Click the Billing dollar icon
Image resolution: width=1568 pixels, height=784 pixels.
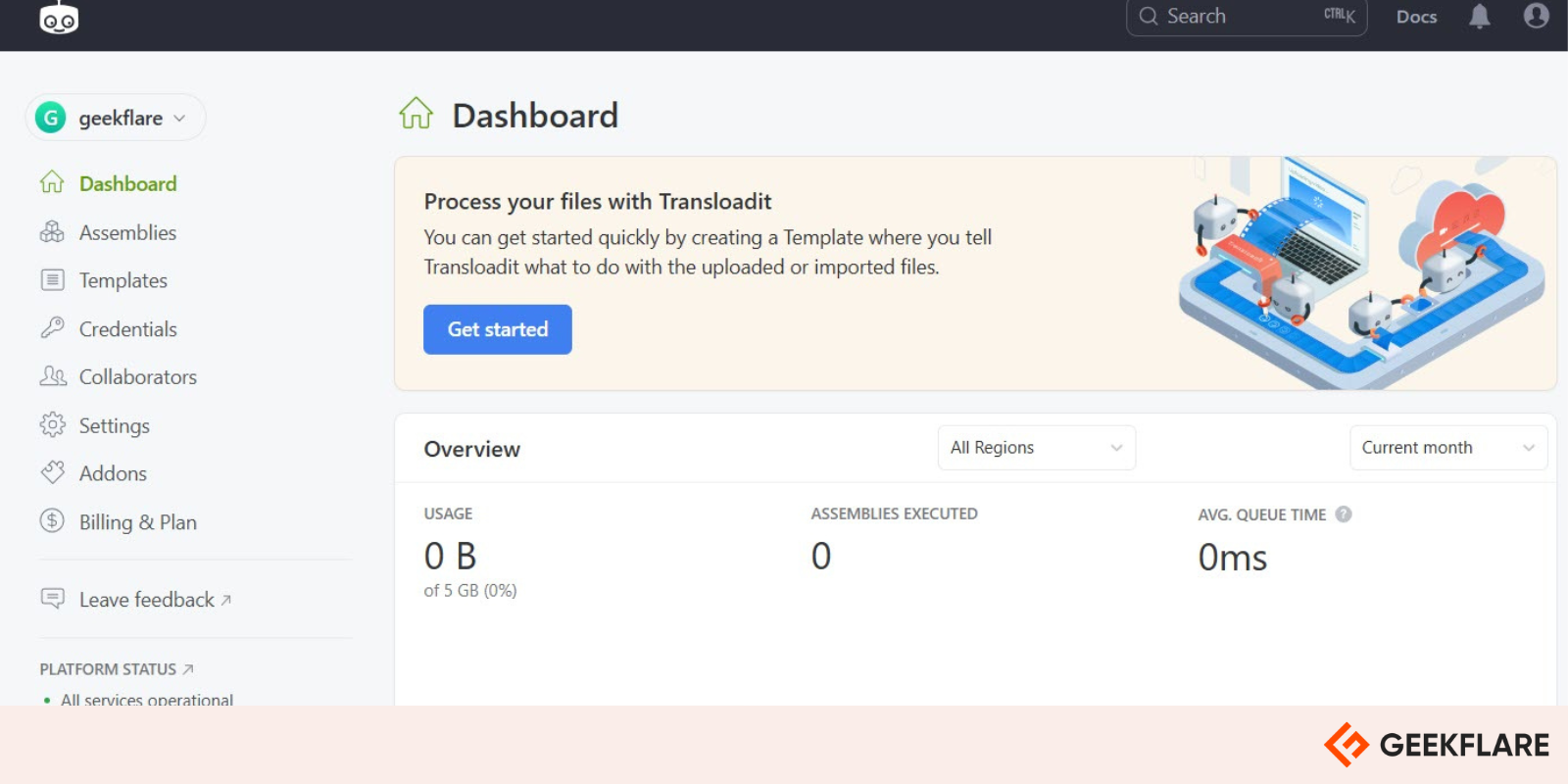pos(52,520)
